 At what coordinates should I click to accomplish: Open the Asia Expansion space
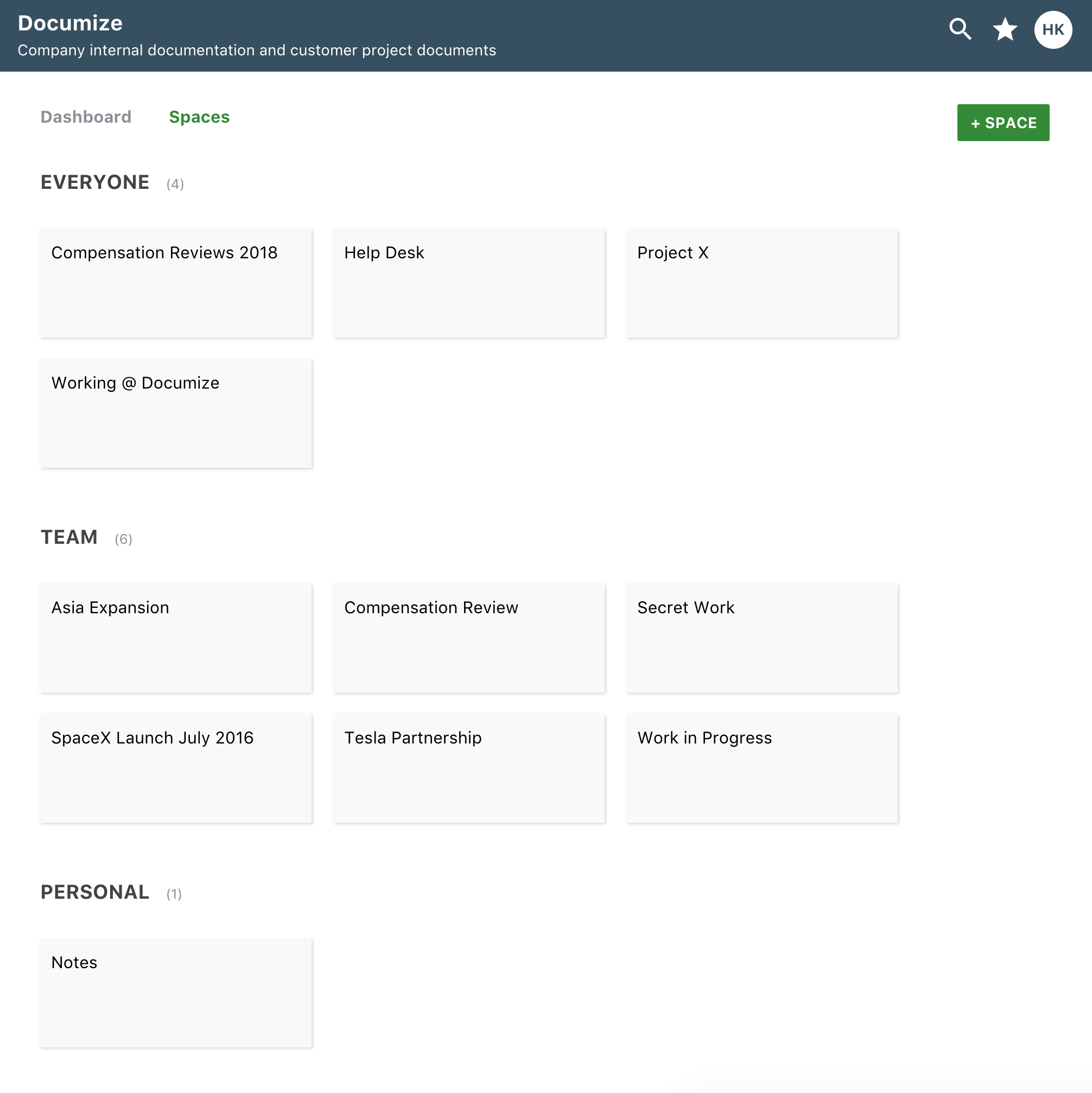pyautogui.click(x=176, y=638)
